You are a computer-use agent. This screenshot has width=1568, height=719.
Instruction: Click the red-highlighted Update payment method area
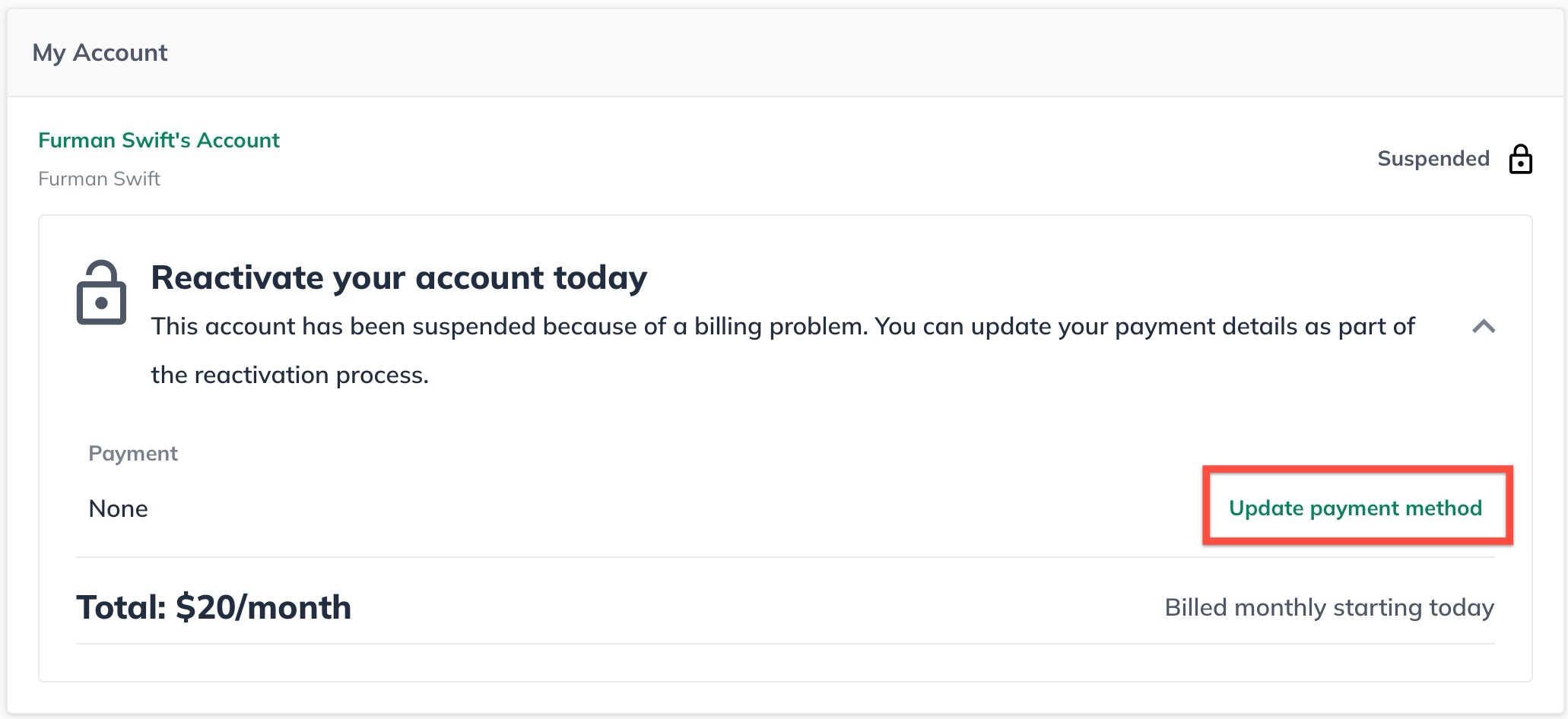click(x=1355, y=508)
